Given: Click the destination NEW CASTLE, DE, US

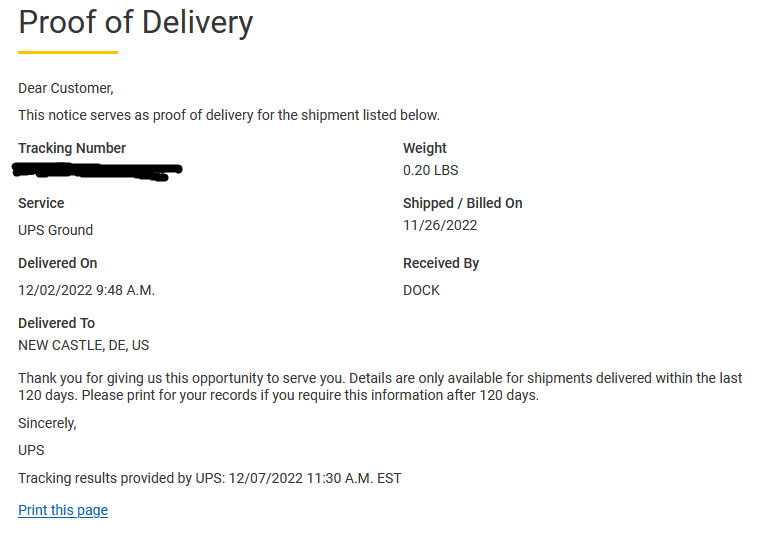Looking at the screenshot, I should tap(83, 346).
